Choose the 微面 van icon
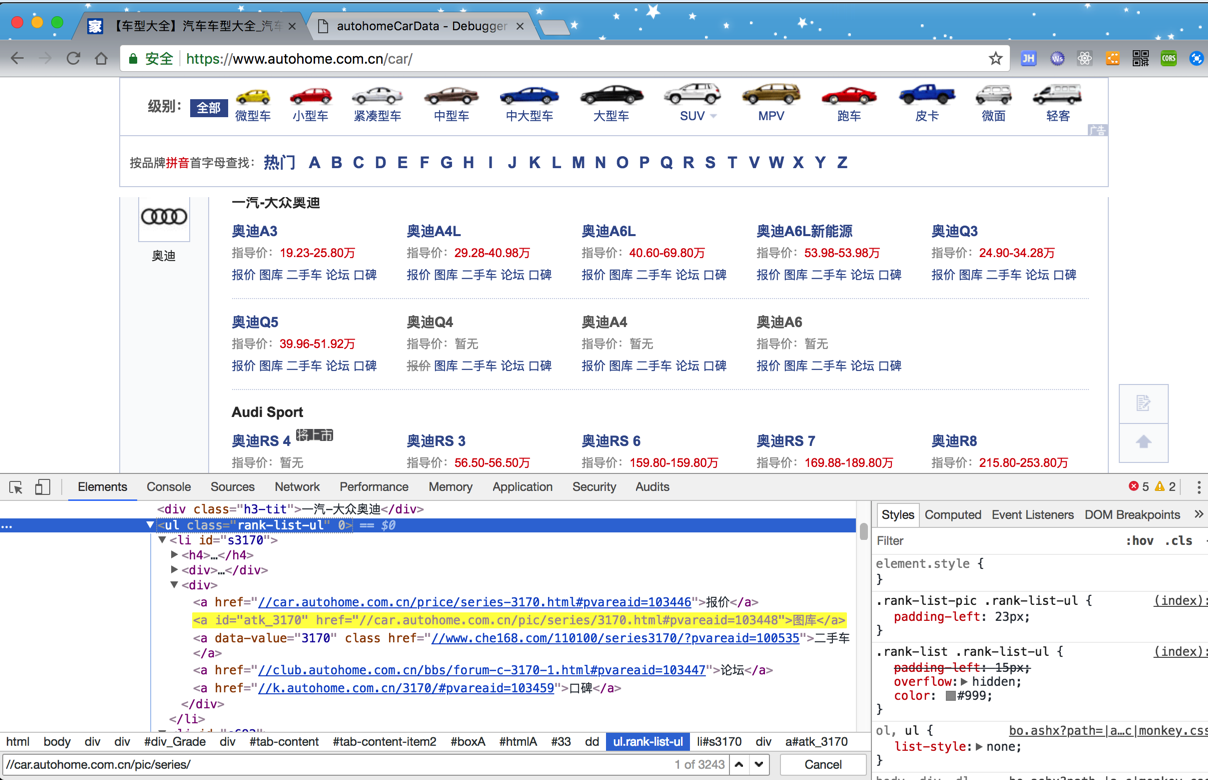Image resolution: width=1208 pixels, height=780 pixels. 993,96
